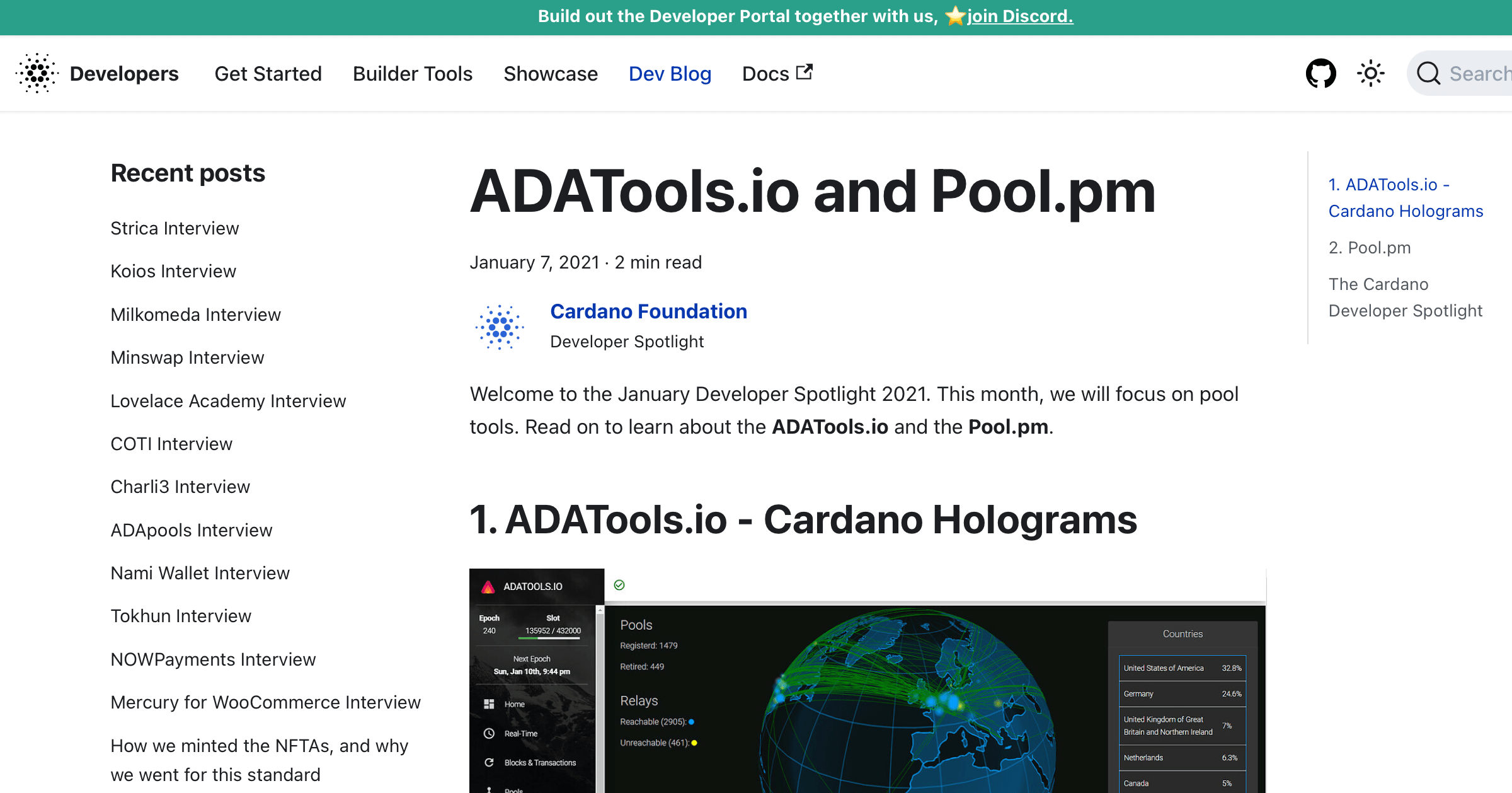Click the star icon in announcement banner
This screenshot has height=793, width=1512.
pos(955,16)
